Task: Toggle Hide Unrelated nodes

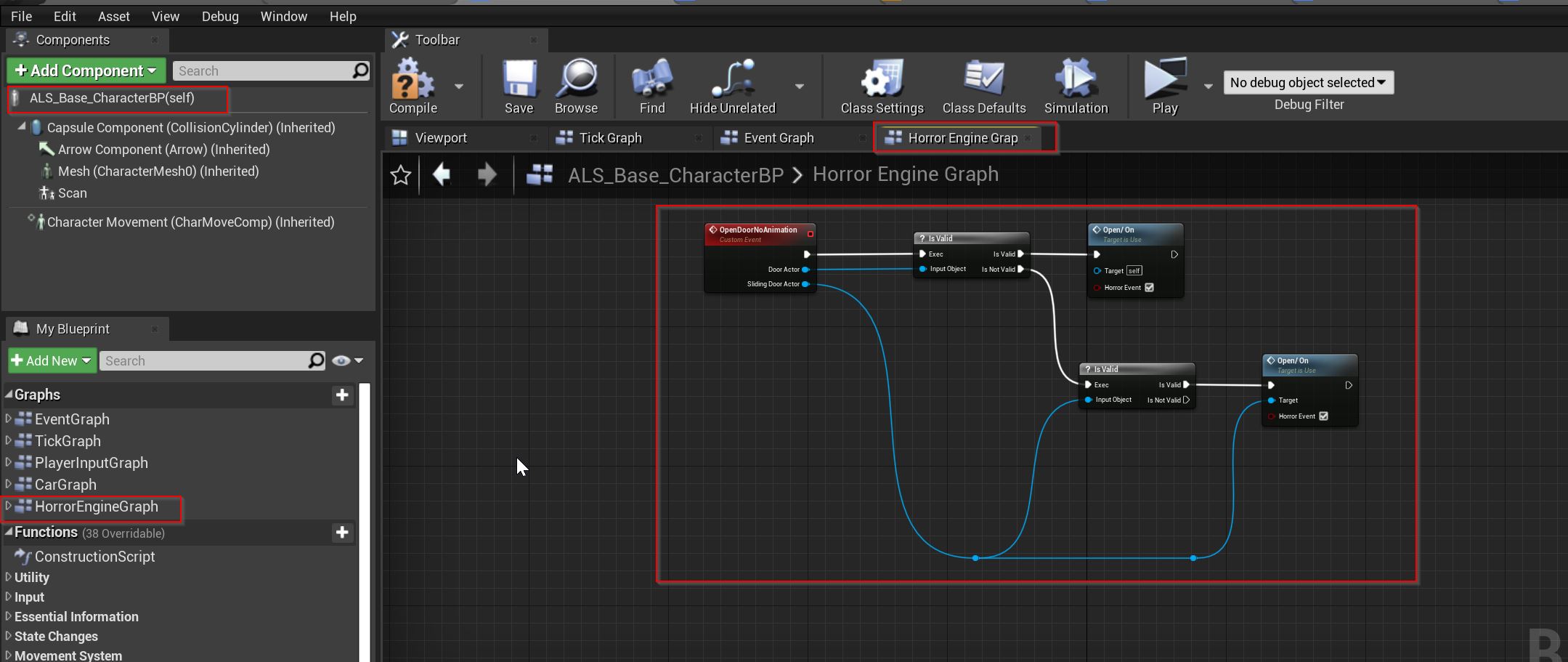Action: [x=732, y=86]
